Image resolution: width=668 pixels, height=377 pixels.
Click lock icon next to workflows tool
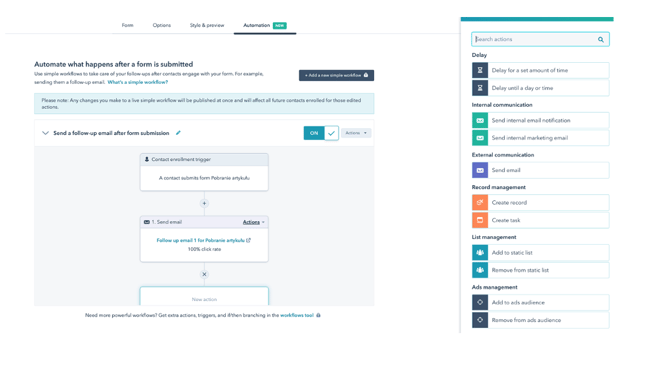pos(318,315)
